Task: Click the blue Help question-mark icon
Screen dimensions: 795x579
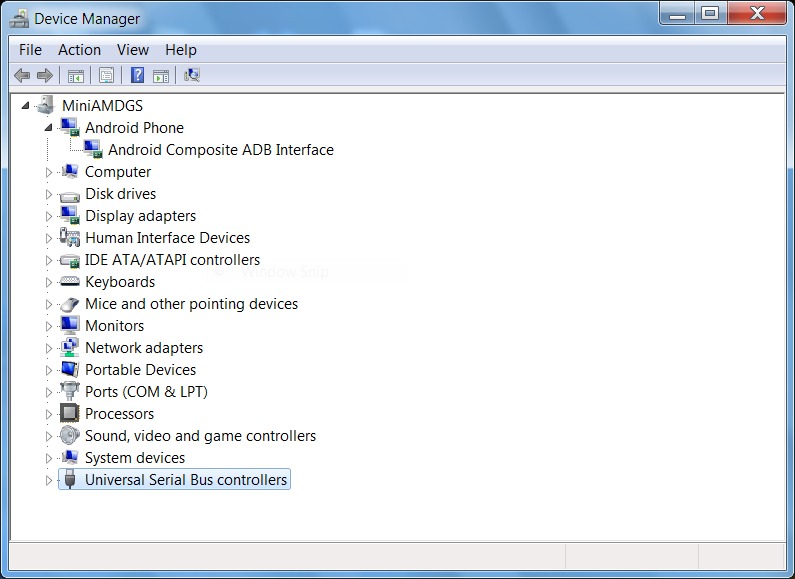Action: (x=137, y=75)
